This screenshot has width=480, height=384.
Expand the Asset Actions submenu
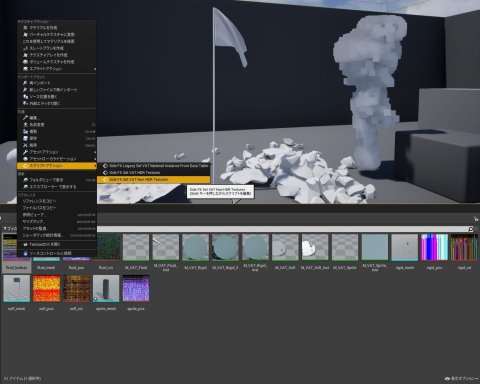click(57, 152)
